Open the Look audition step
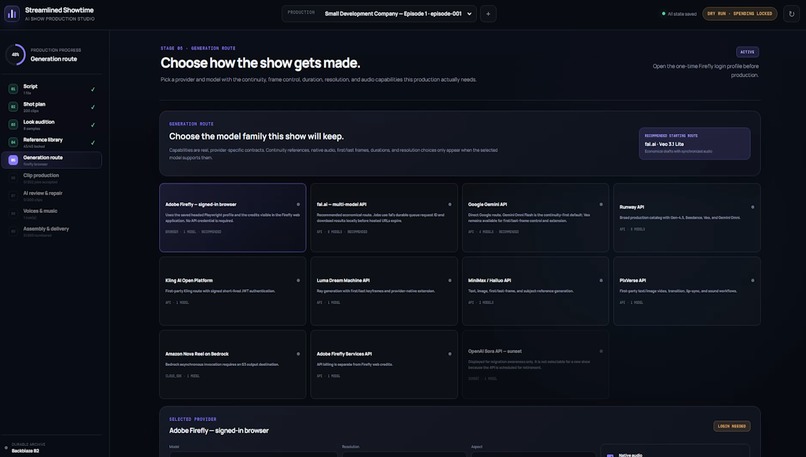The image size is (806, 457). [x=51, y=124]
